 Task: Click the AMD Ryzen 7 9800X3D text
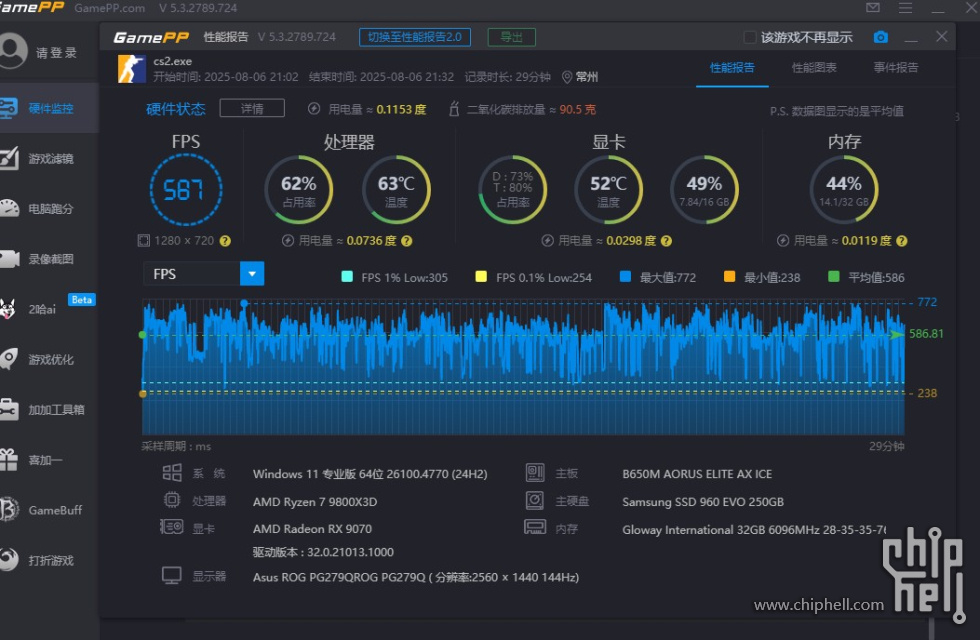315,502
